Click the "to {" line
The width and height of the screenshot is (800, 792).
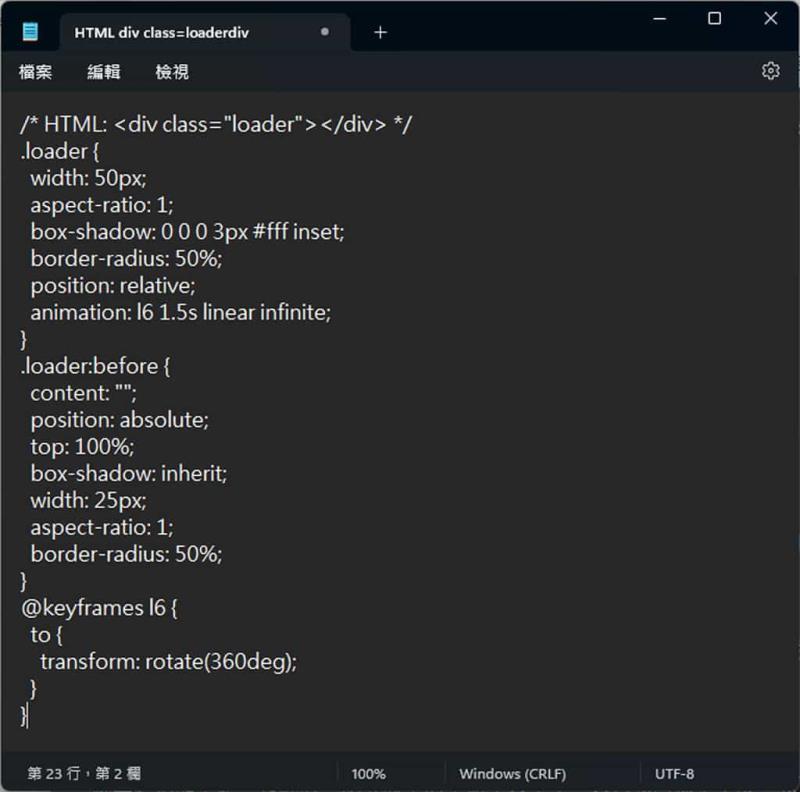(x=46, y=635)
